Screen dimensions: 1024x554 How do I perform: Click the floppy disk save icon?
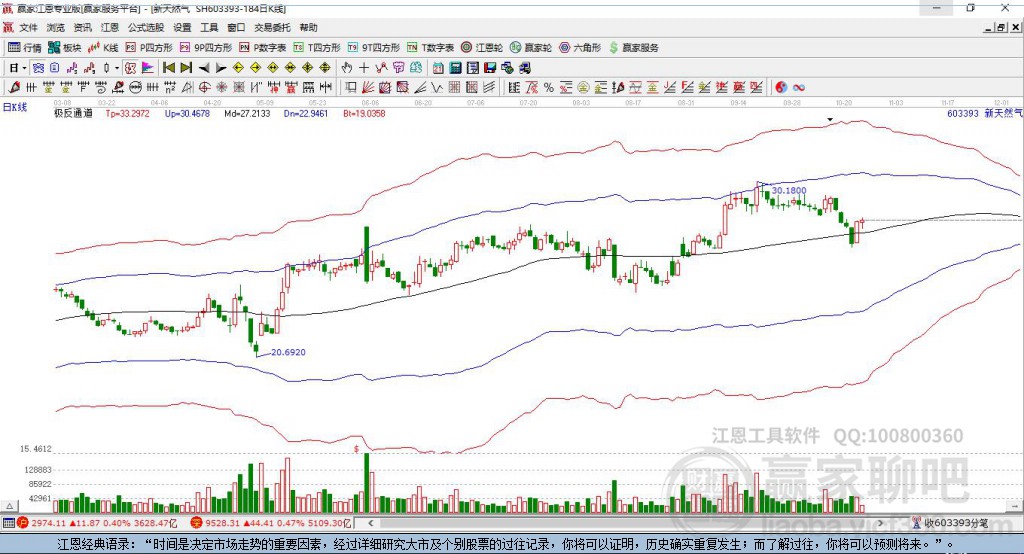(490, 68)
